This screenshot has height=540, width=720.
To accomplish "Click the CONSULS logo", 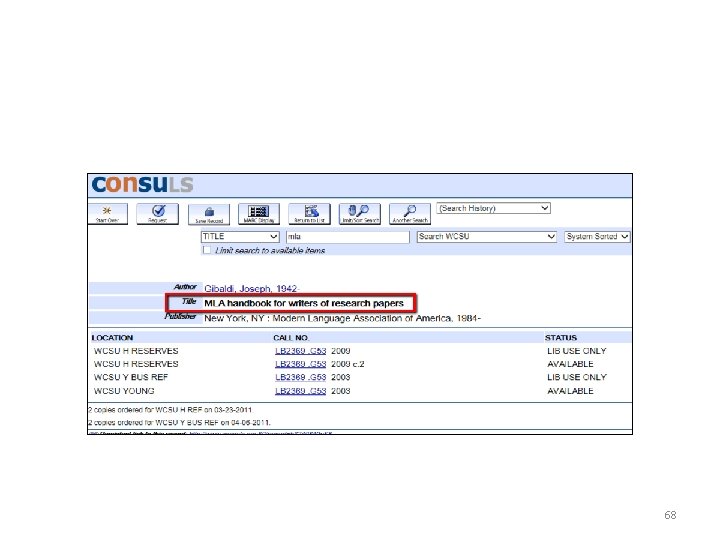I will (142, 185).
